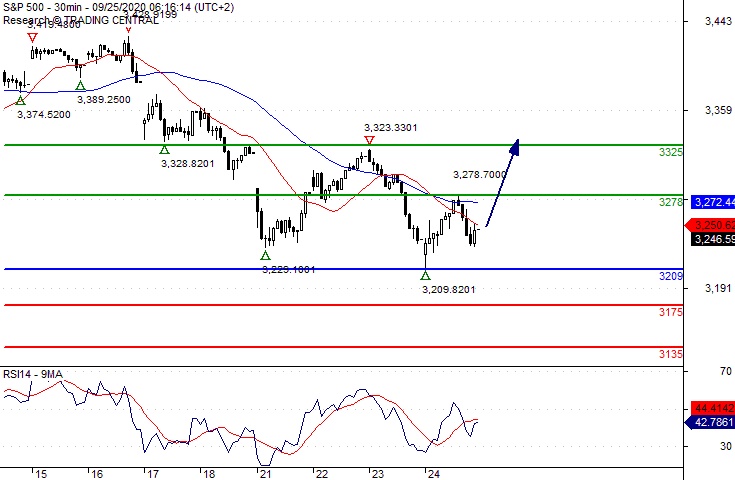Click the 3,359 price axis value
The image size is (735, 480).
[x=718, y=110]
